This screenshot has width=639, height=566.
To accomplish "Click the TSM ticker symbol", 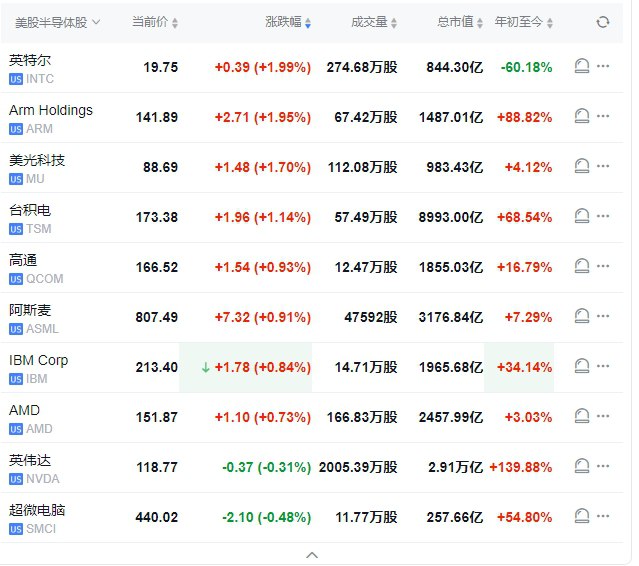I will [39, 229].
